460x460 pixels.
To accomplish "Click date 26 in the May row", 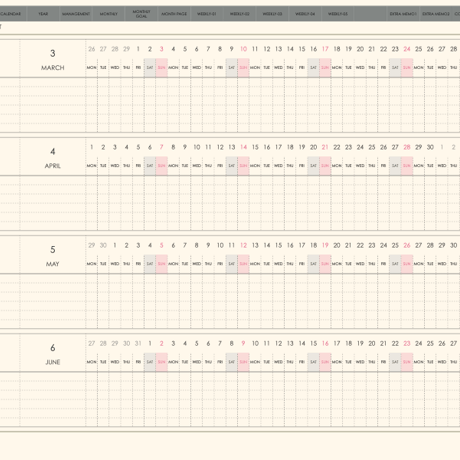I will pyautogui.click(x=407, y=245).
